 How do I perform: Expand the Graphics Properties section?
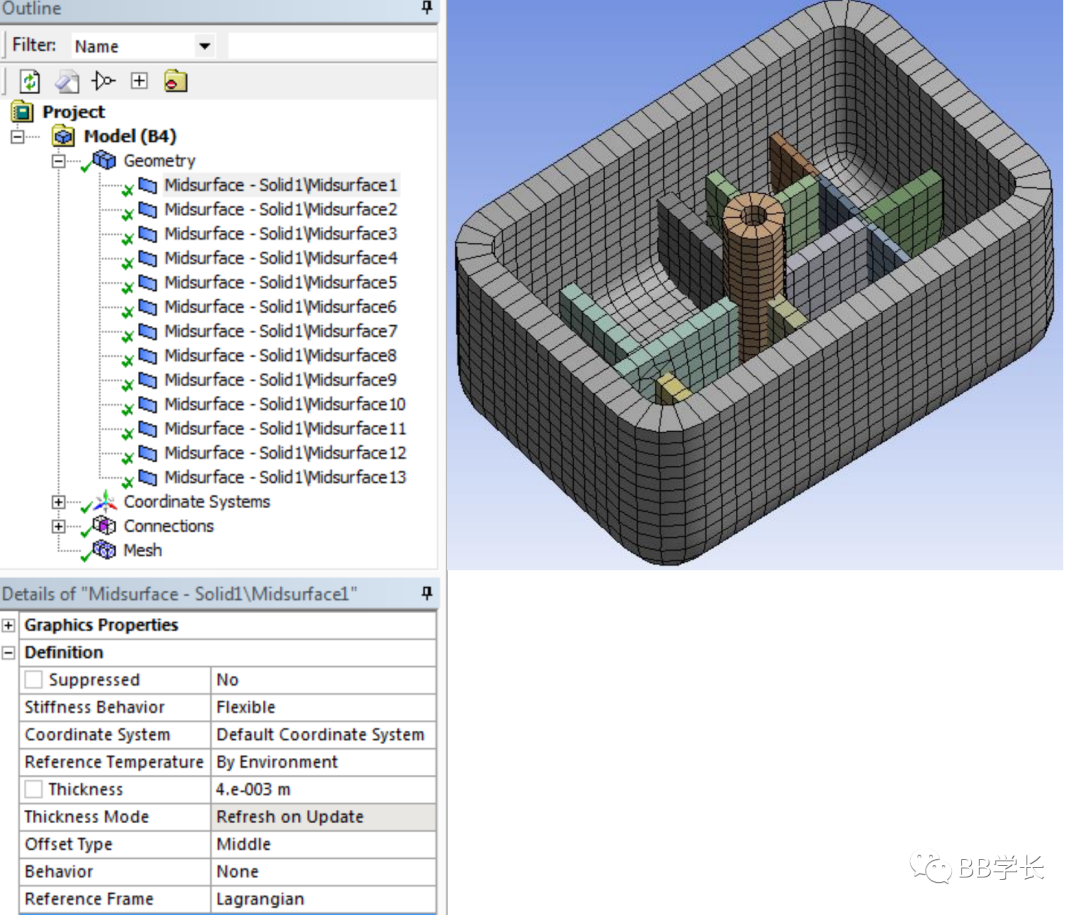8,625
